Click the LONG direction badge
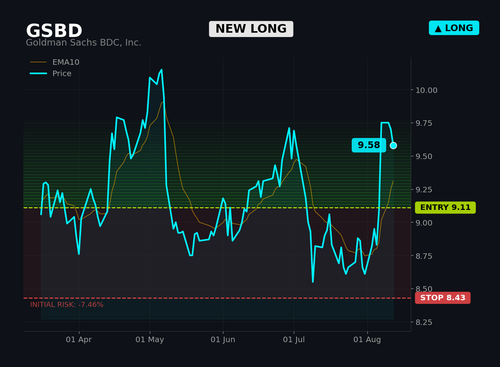The image size is (500, 367). [x=454, y=28]
